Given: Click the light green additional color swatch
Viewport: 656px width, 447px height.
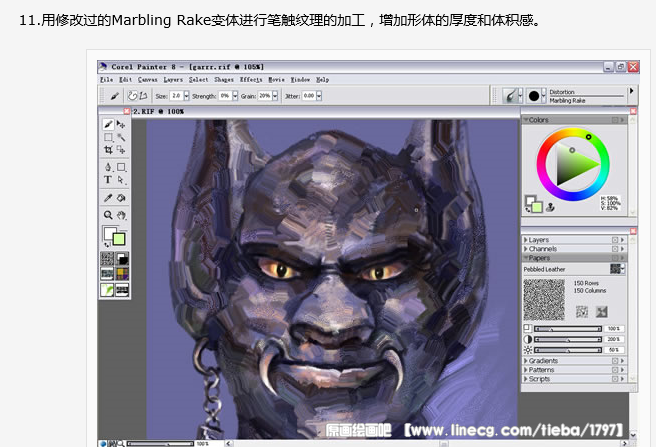Looking at the screenshot, I should point(537,206).
